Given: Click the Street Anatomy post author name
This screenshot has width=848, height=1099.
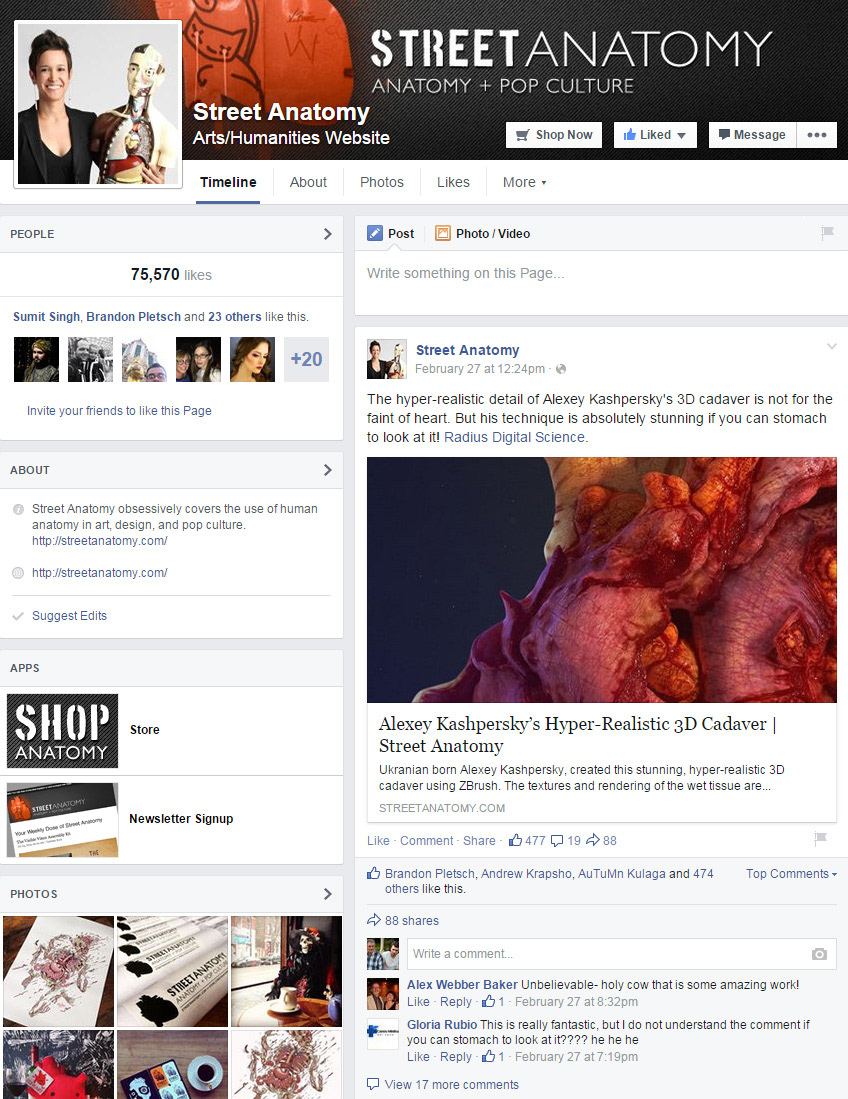Looking at the screenshot, I should tap(467, 350).
